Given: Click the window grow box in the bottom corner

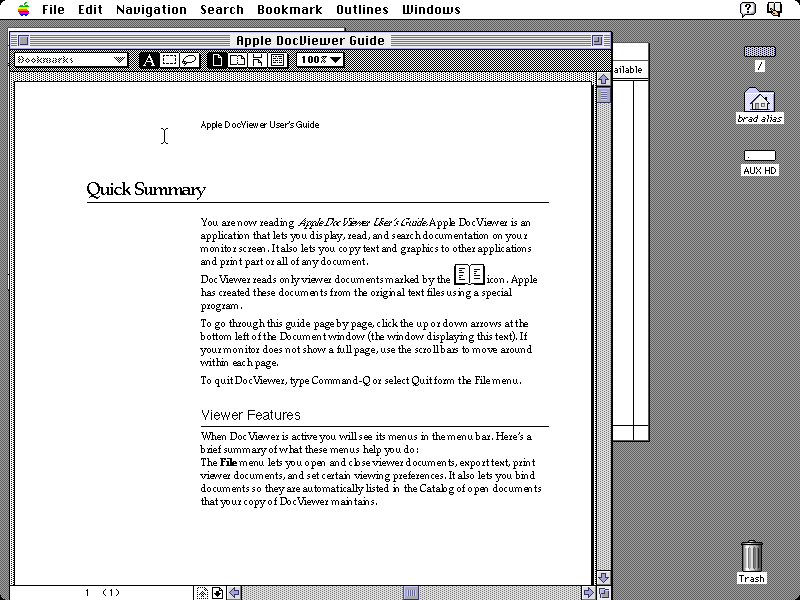Looking at the screenshot, I should pos(604,593).
